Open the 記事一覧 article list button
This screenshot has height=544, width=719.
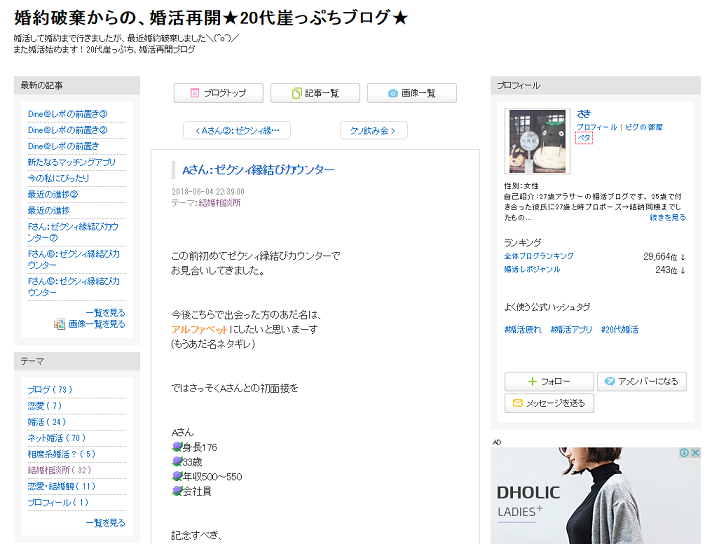pyautogui.click(x=315, y=93)
